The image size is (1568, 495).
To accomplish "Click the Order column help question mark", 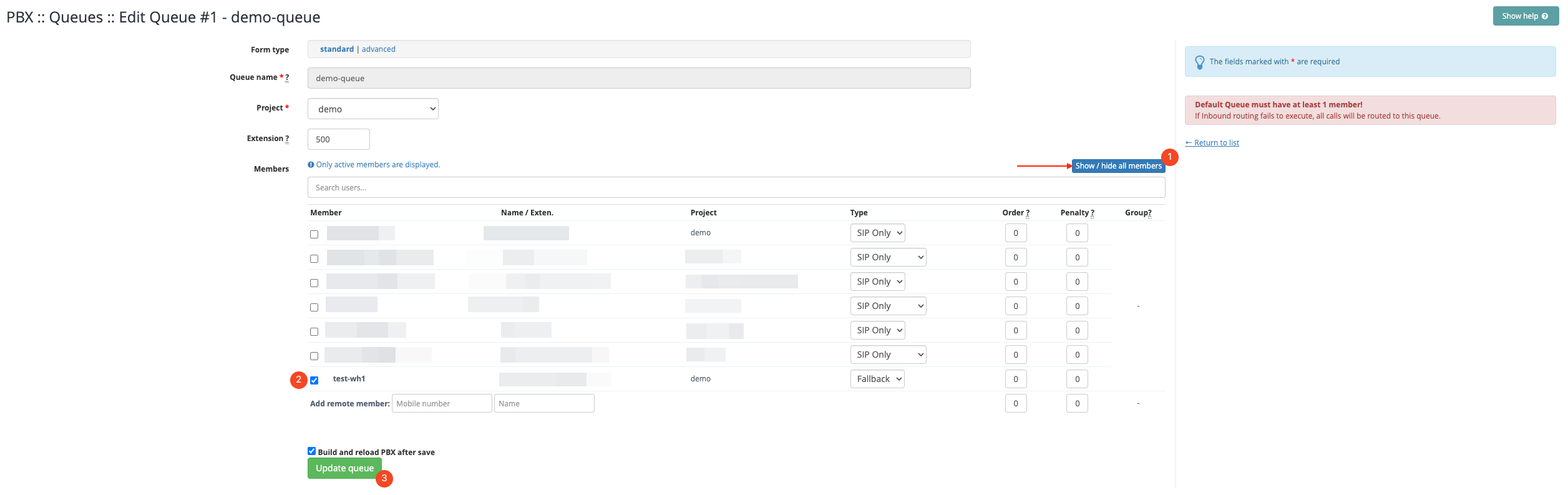I will pyautogui.click(x=1027, y=213).
